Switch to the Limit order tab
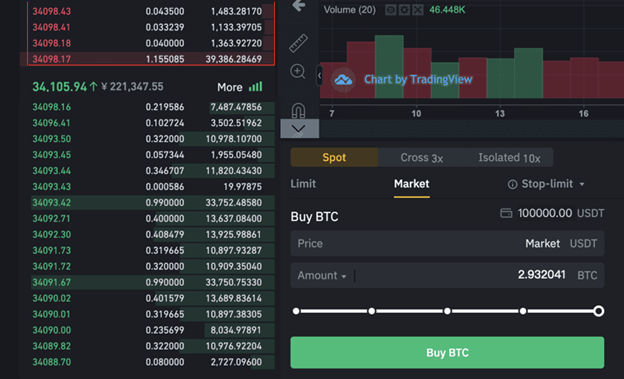This screenshot has height=379, width=624. [x=303, y=184]
